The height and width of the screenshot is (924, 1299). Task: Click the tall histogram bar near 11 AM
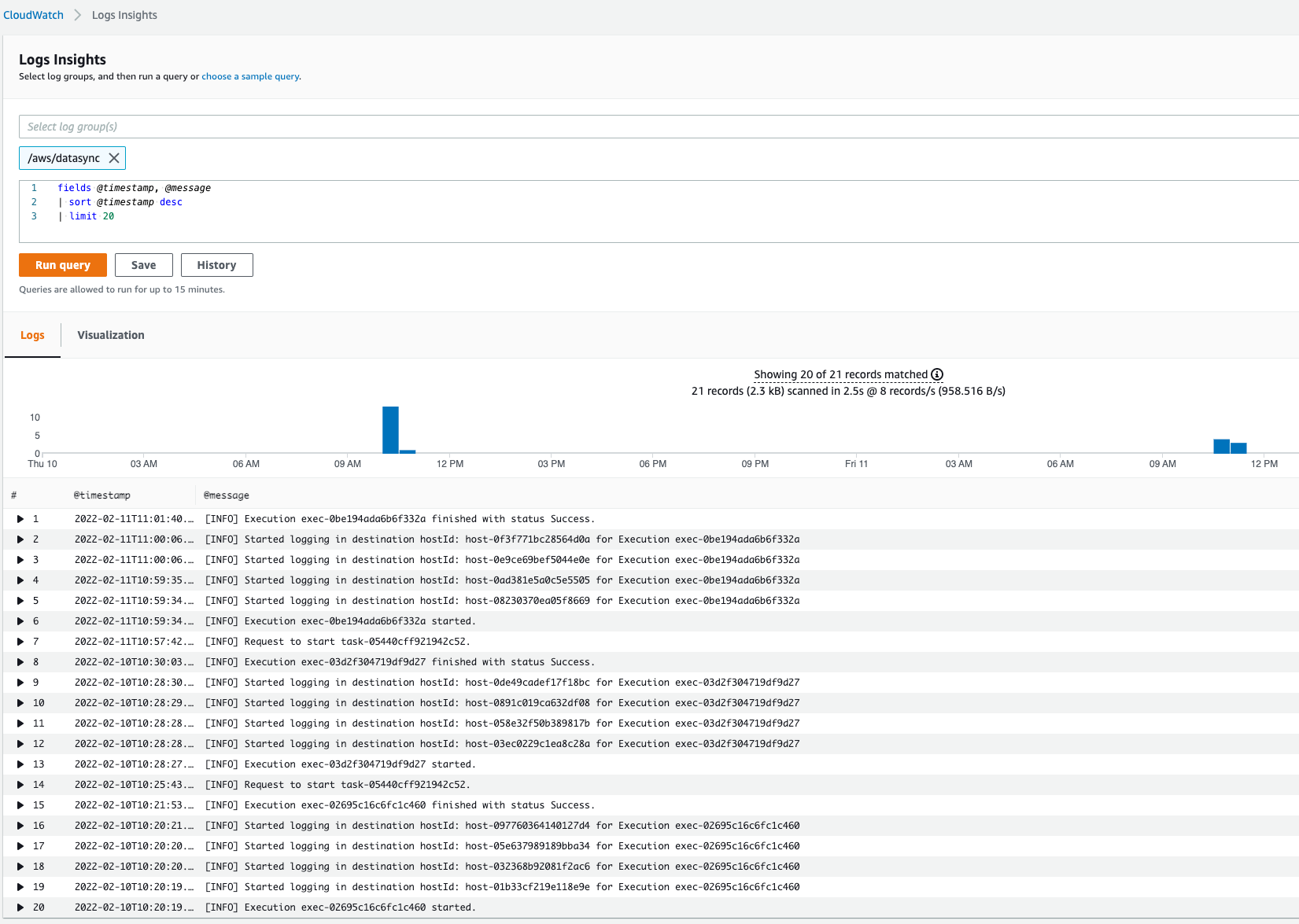click(x=390, y=431)
